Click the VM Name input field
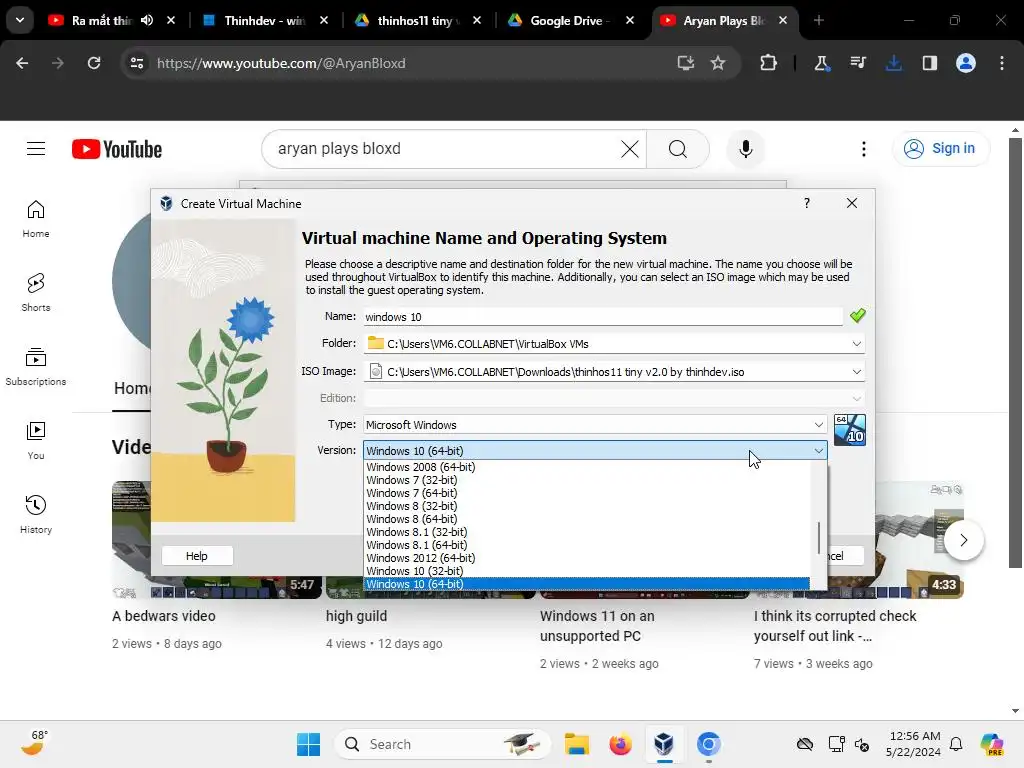The width and height of the screenshot is (1024, 768). pyautogui.click(x=603, y=317)
